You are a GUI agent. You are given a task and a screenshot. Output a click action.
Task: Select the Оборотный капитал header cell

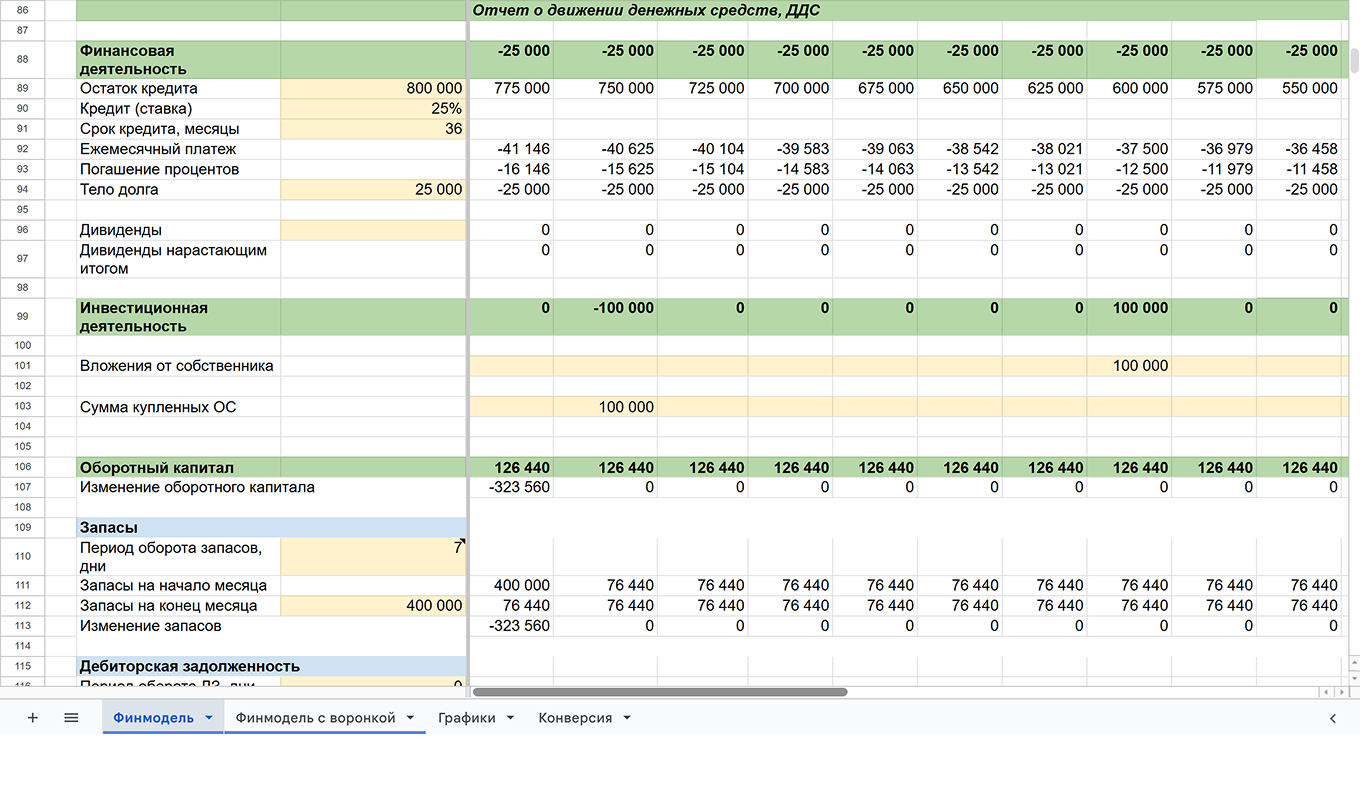pos(178,467)
